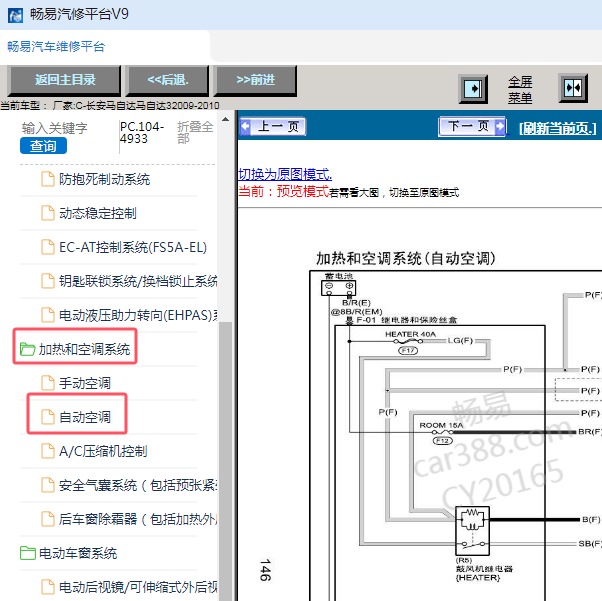Screen dimensions: 602x601
Task: Click document icon beside 钥匙联锁系统
Action: [48, 281]
